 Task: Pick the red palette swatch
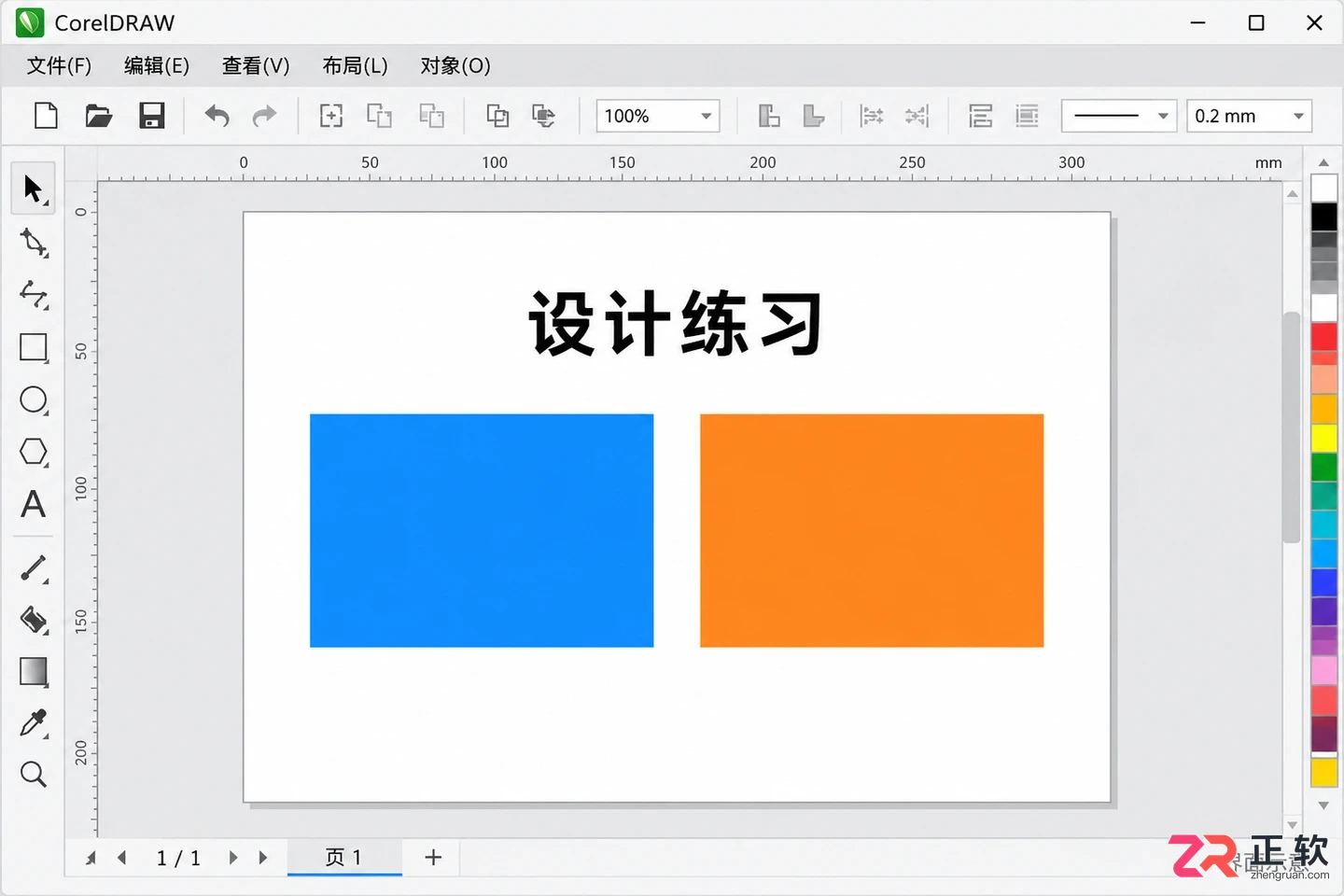1323,337
